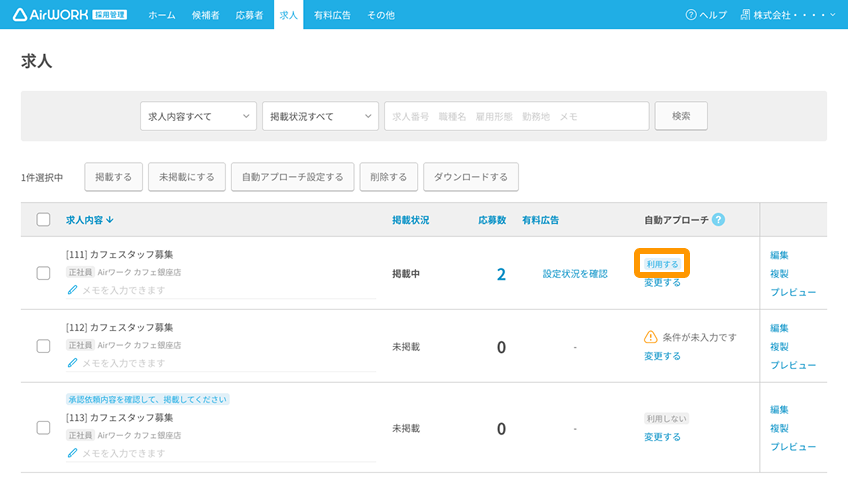The width and height of the screenshot is (848, 494).
Task: Click the 未掲載にする button
Action: point(187,177)
